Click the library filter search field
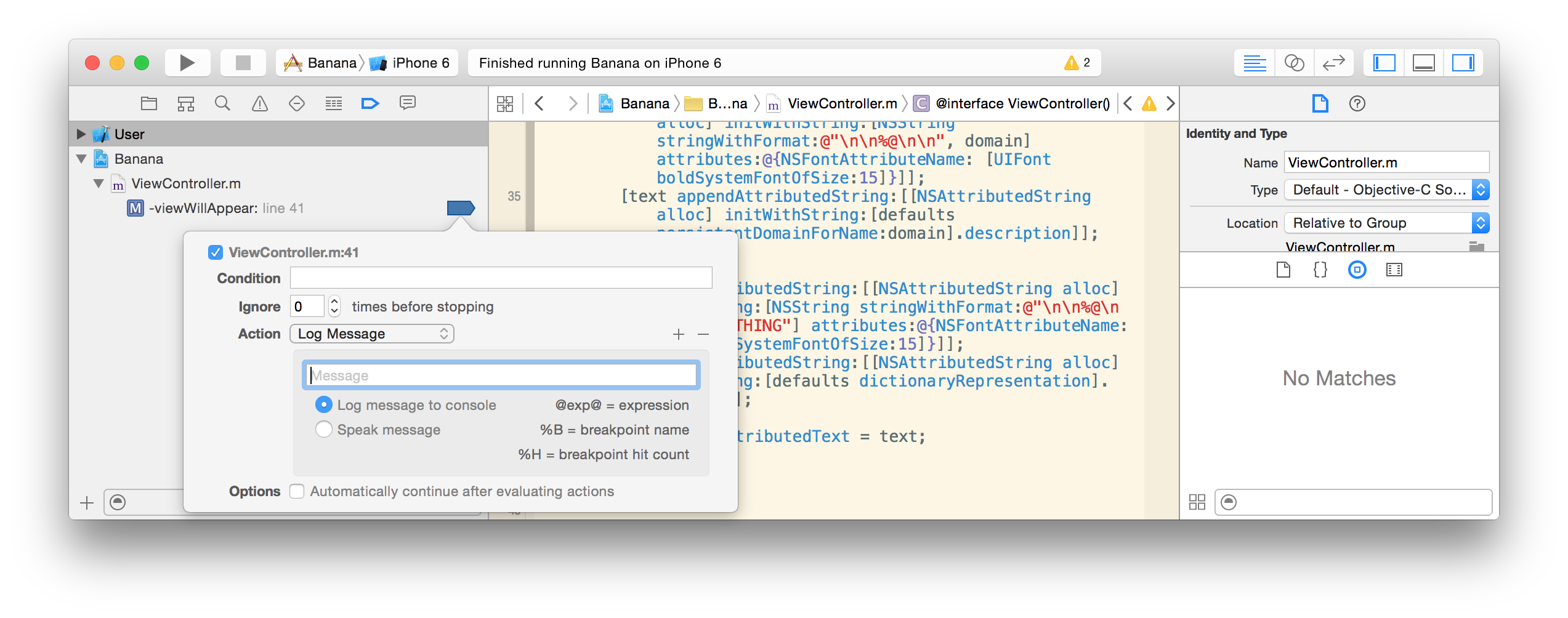The height and width of the screenshot is (618, 1568). pos(1354,502)
